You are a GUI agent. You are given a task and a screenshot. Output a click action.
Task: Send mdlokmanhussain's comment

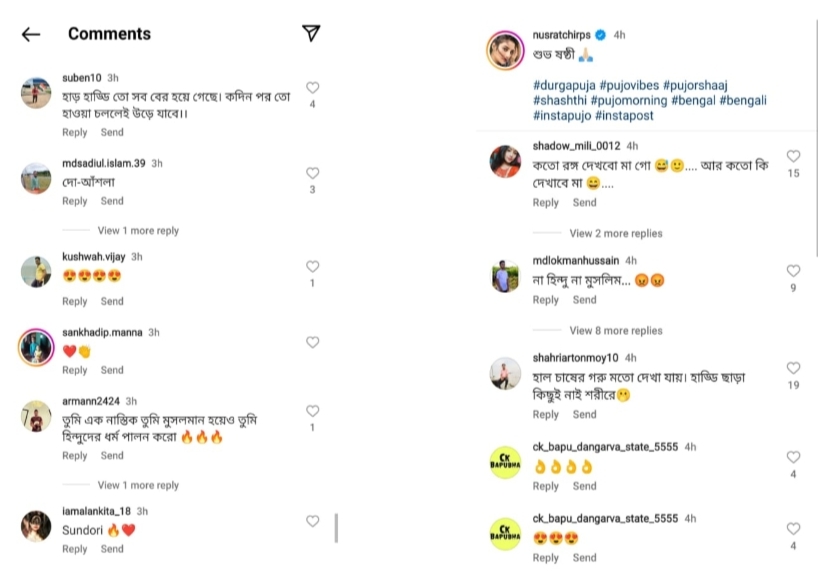click(584, 300)
